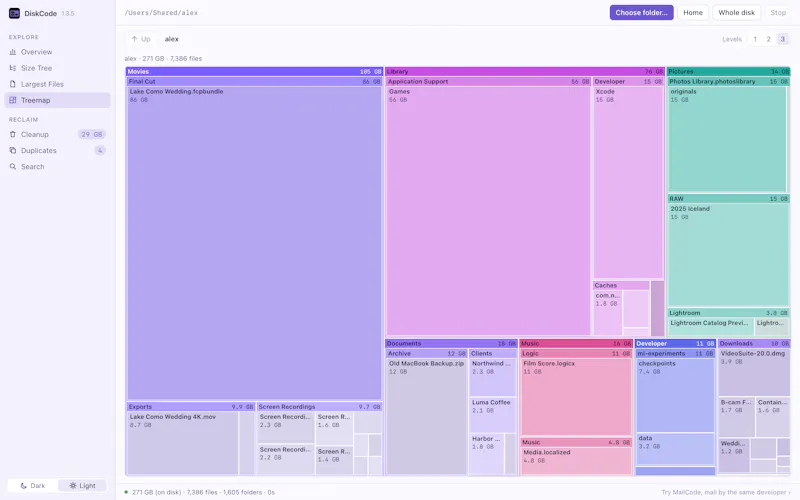The image size is (800, 500).
Task: Set treemap Levels to 3
Action: tap(782, 39)
